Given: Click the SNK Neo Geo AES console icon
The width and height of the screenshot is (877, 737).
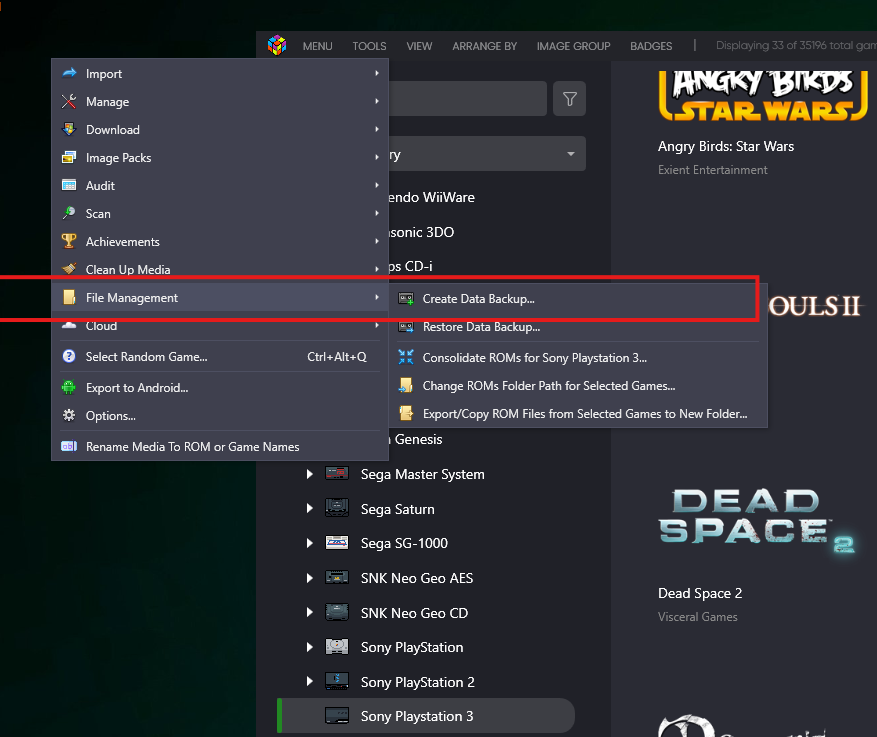Looking at the screenshot, I should pyautogui.click(x=337, y=578).
